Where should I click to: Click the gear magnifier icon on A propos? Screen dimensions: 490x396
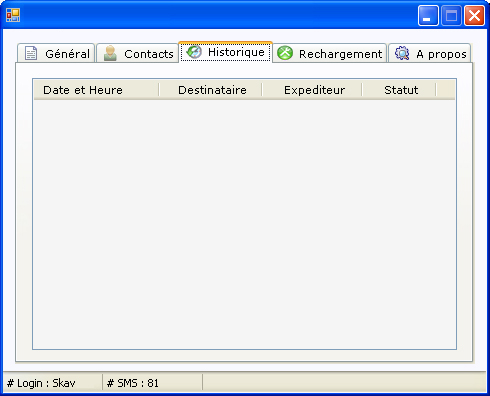402,53
